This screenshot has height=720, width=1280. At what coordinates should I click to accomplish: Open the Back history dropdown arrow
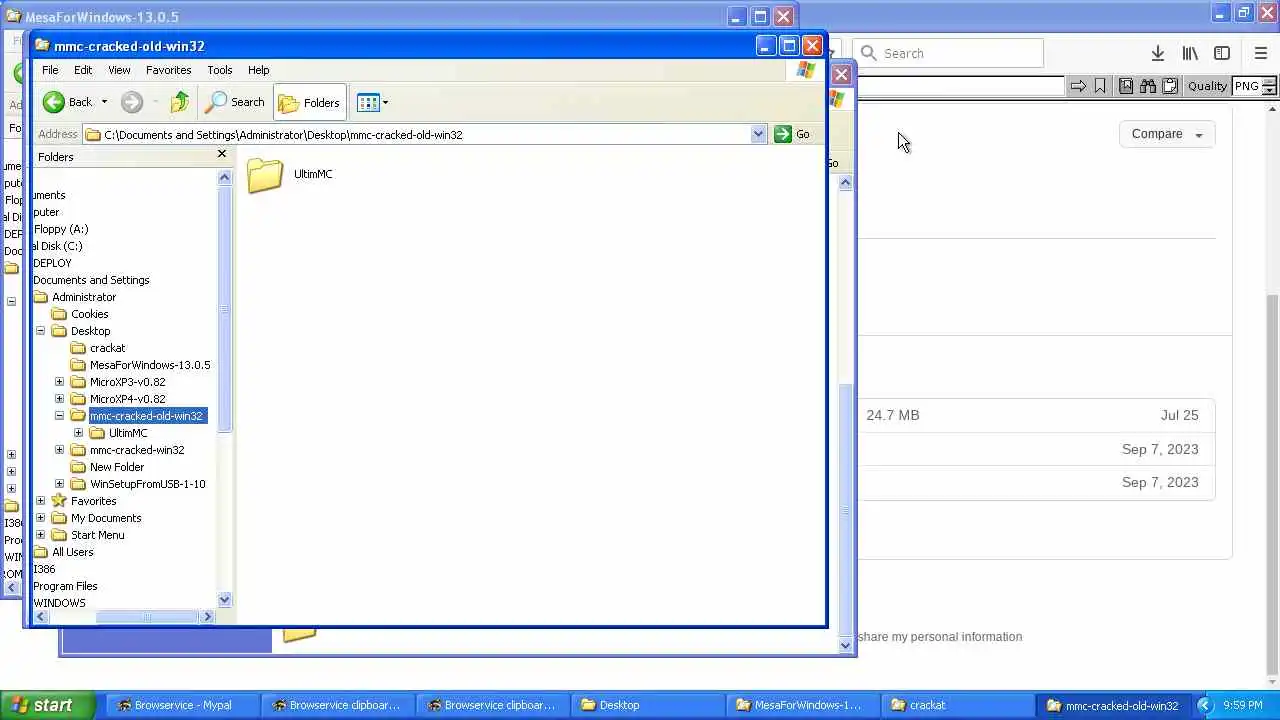pos(104,102)
